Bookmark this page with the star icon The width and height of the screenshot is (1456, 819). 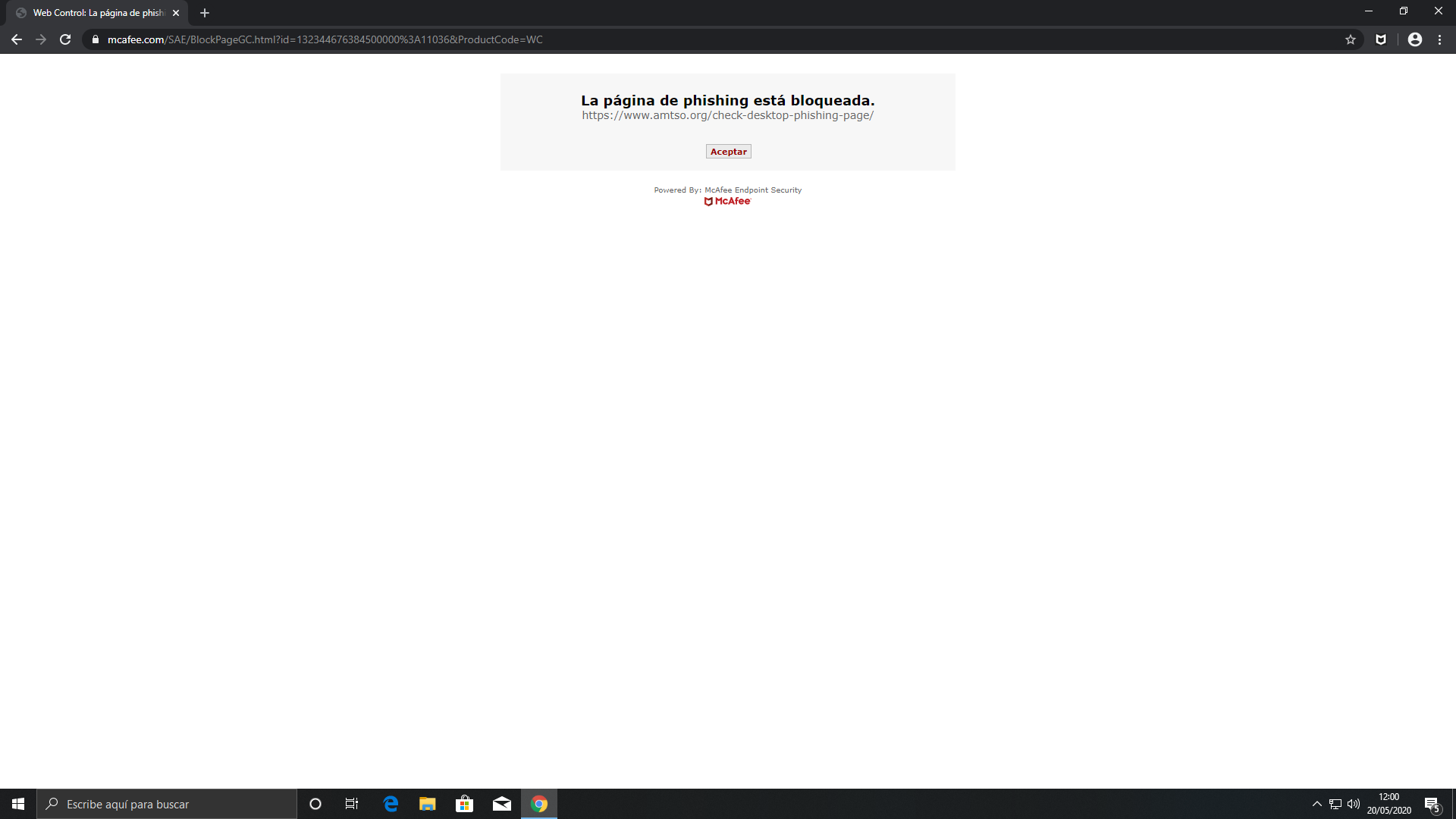pos(1351,39)
